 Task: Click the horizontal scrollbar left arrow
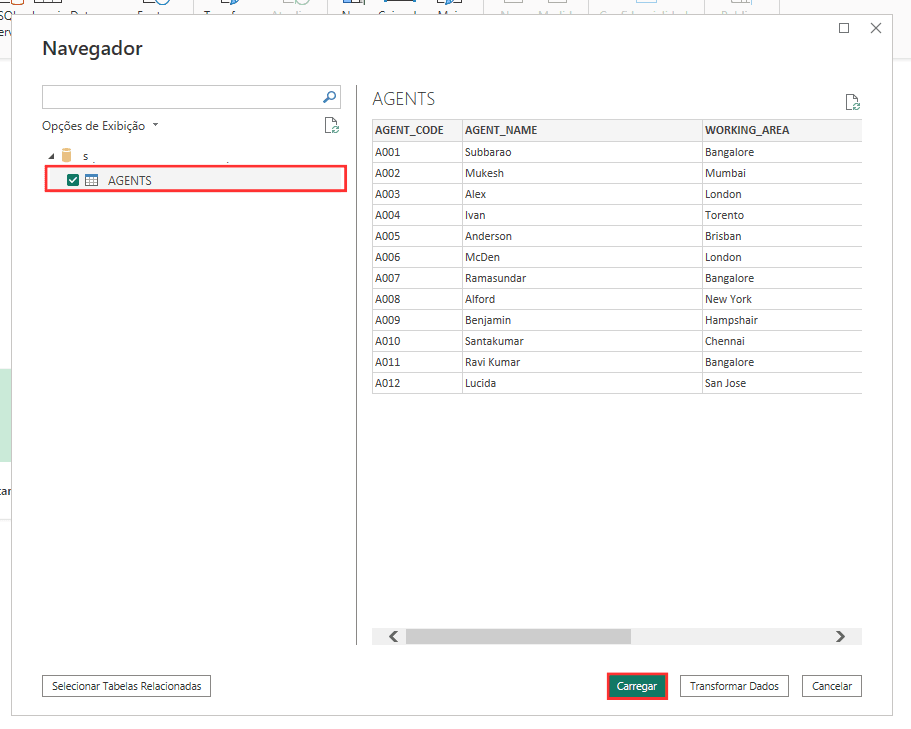[x=393, y=636]
